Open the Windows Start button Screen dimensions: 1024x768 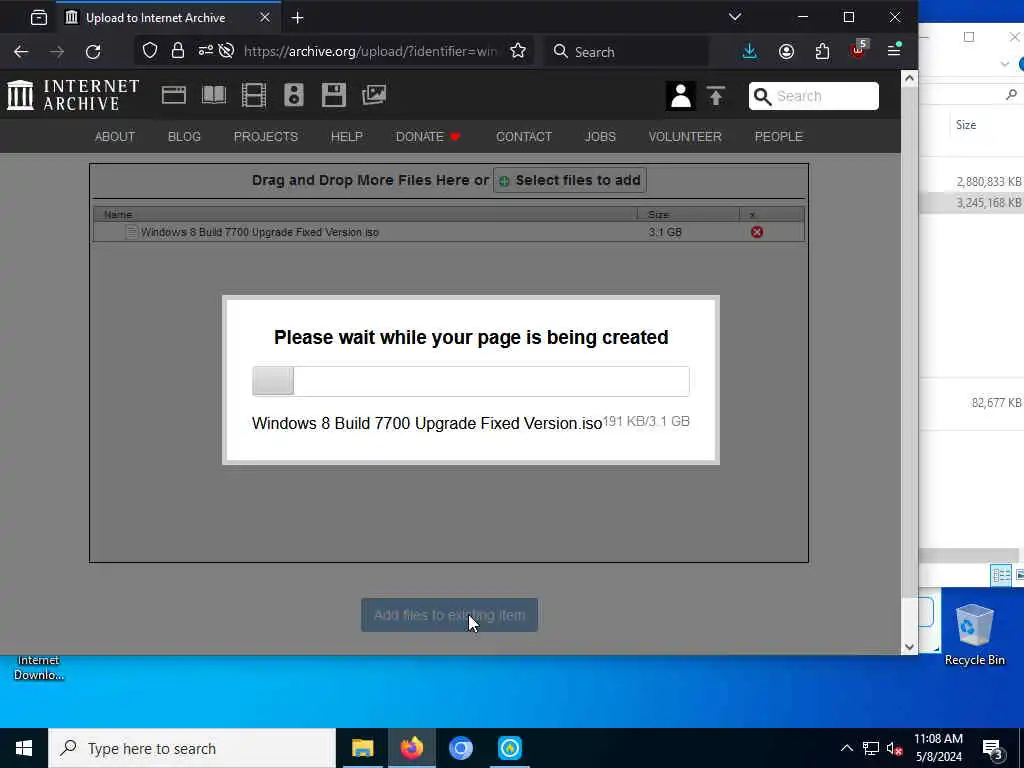(24, 748)
